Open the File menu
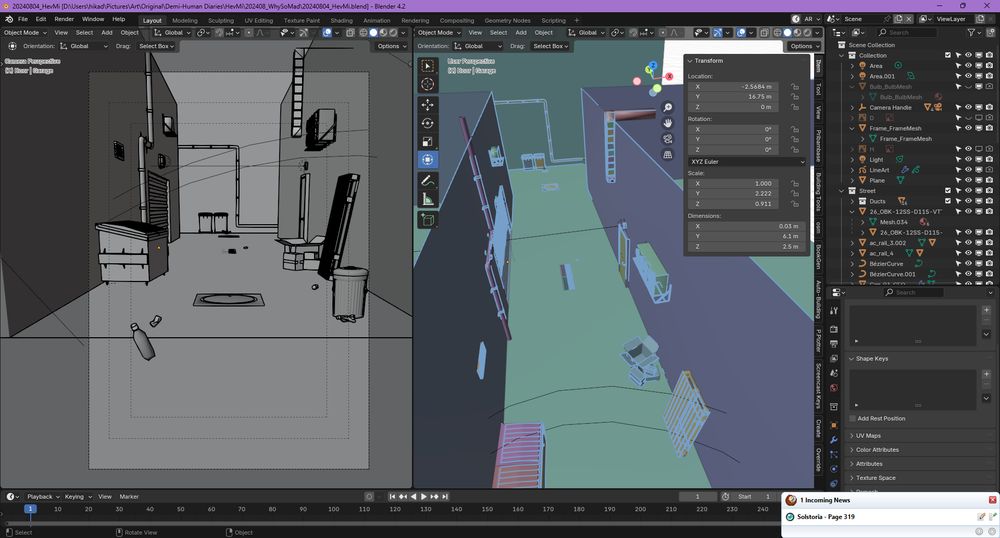 click(x=23, y=19)
